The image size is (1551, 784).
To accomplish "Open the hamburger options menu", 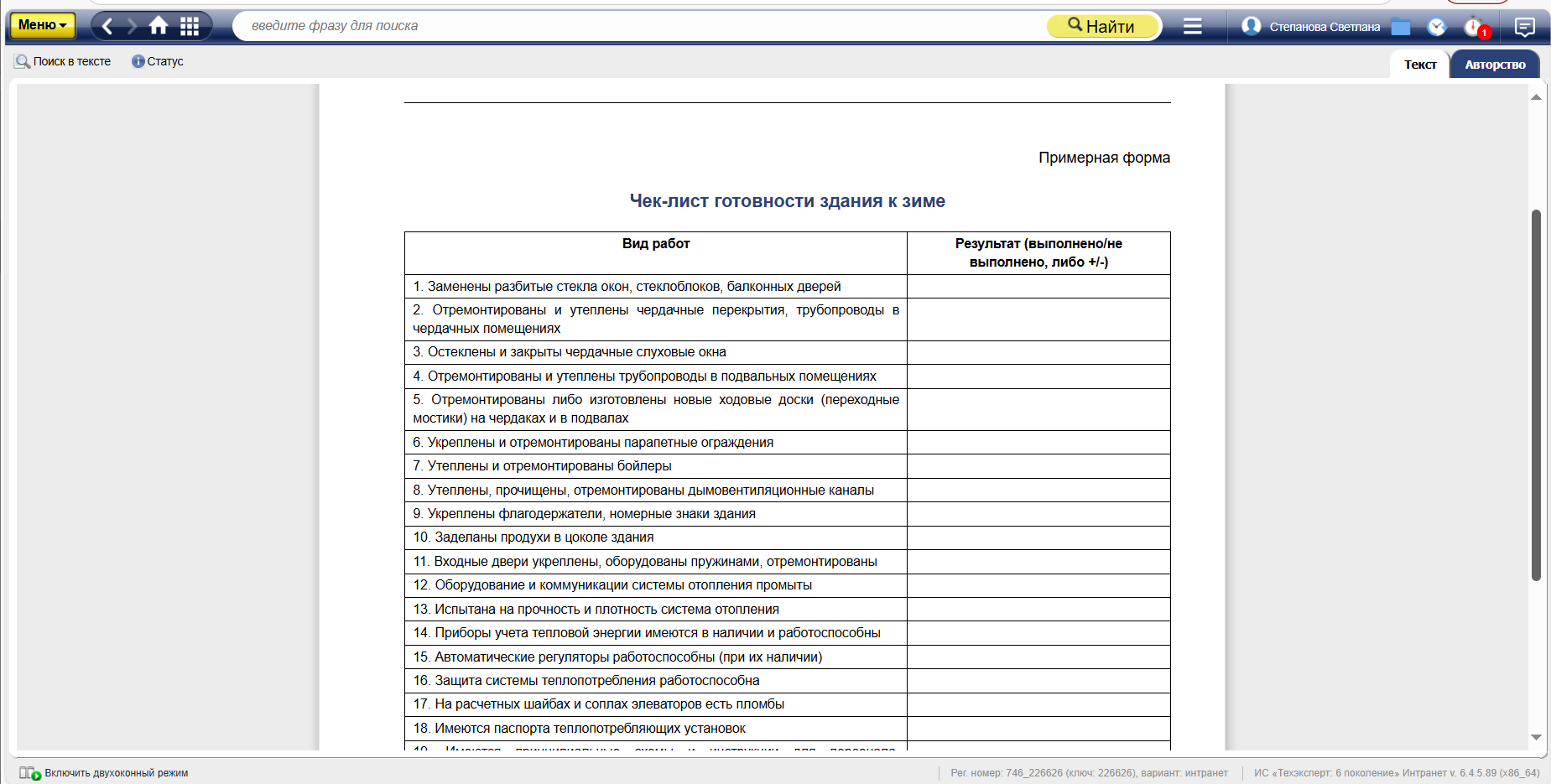I will tap(1192, 26).
